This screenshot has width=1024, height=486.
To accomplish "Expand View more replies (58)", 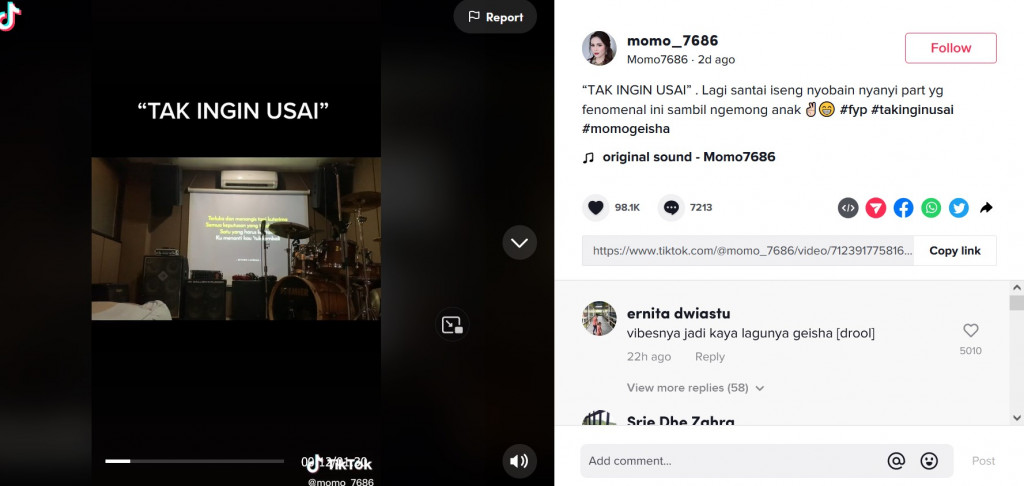I will tap(695, 388).
